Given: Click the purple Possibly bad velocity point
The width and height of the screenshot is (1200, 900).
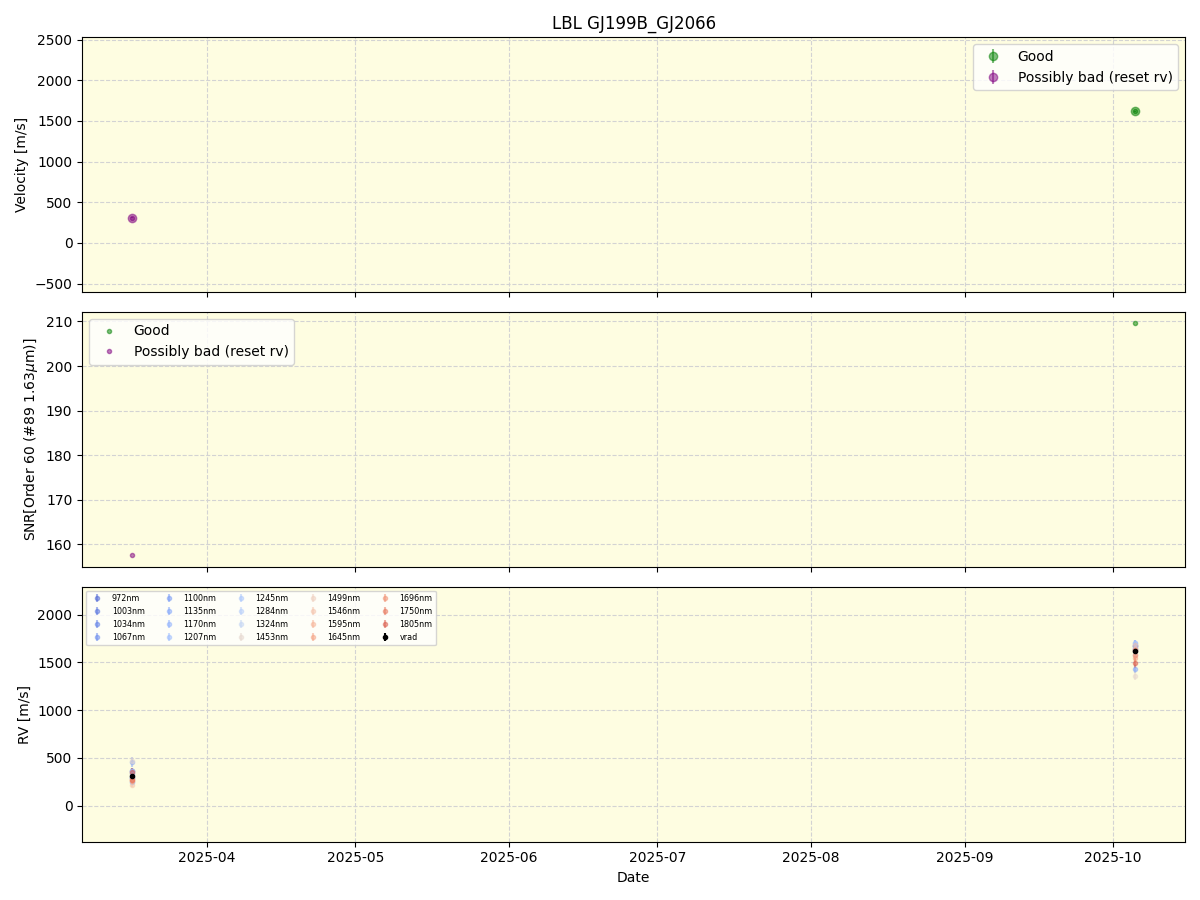Looking at the screenshot, I should pyautogui.click(x=132, y=218).
